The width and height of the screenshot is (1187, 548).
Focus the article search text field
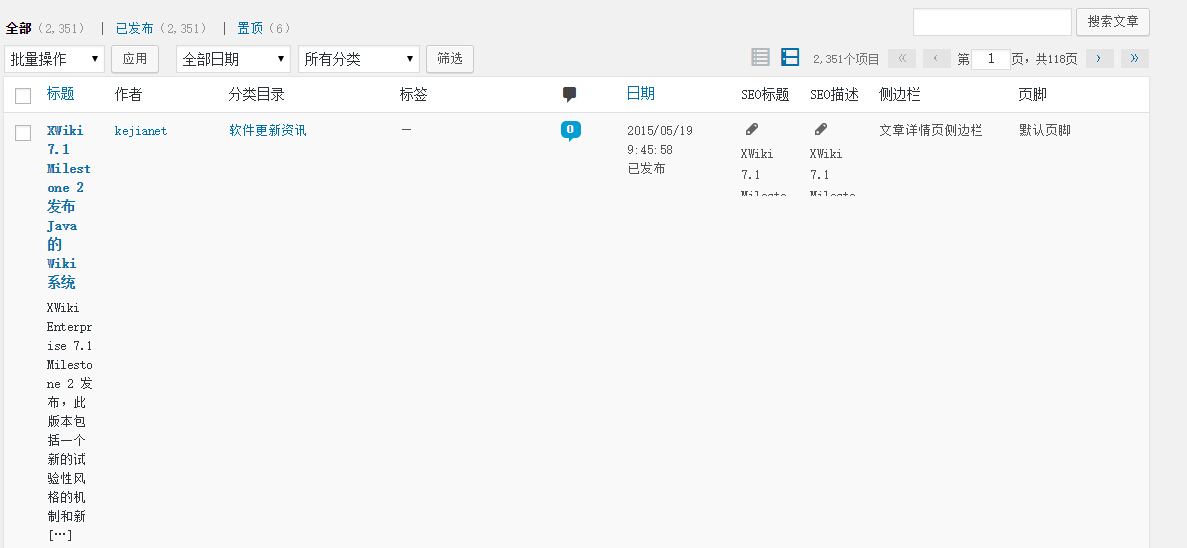tap(991, 22)
